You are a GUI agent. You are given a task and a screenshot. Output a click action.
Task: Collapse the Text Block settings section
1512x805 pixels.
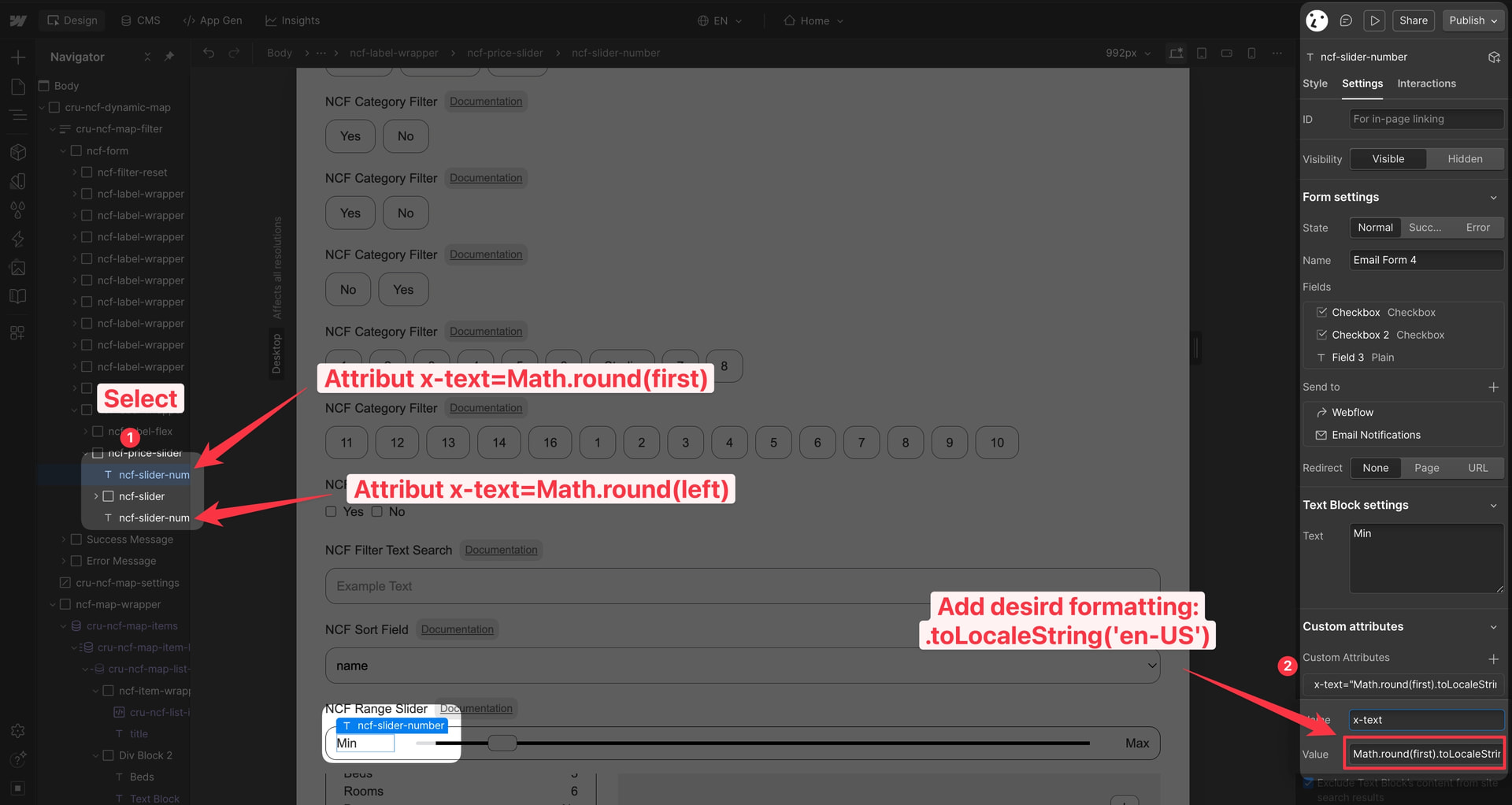point(1493,505)
